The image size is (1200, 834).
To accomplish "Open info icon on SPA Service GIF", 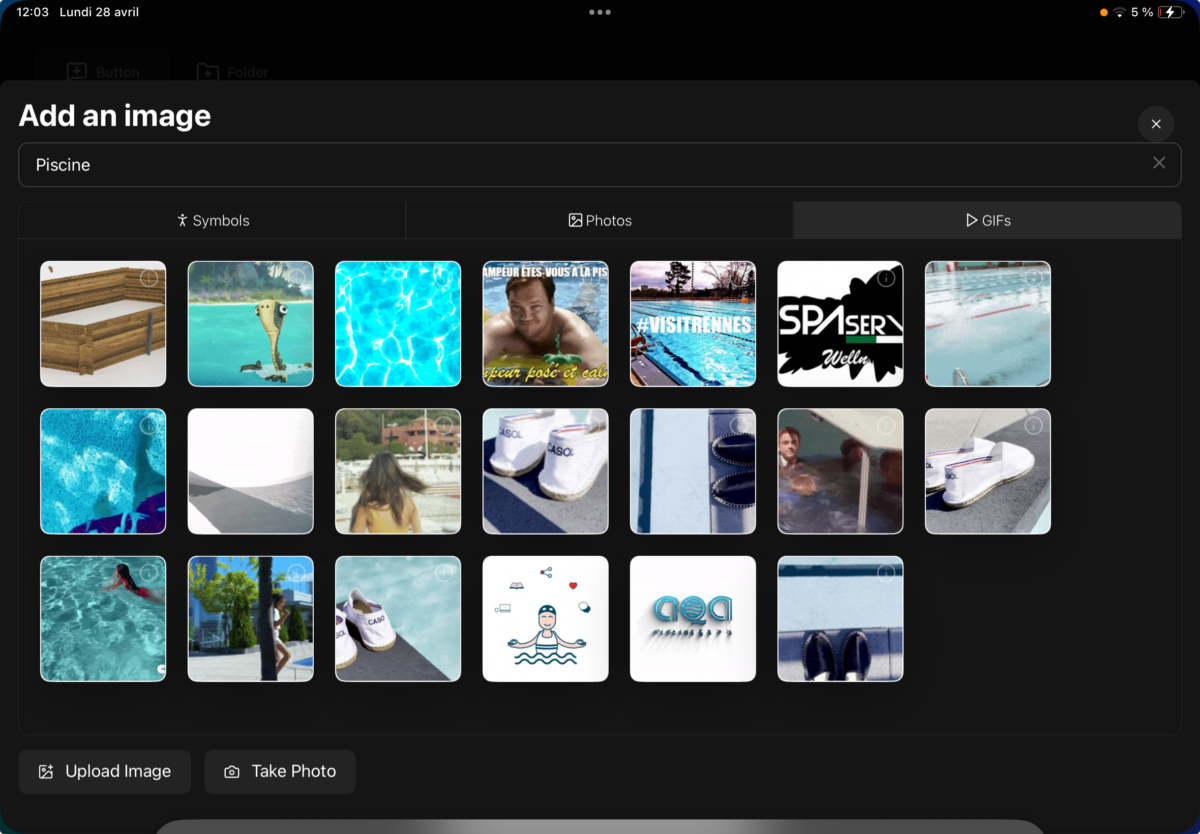I will [886, 278].
